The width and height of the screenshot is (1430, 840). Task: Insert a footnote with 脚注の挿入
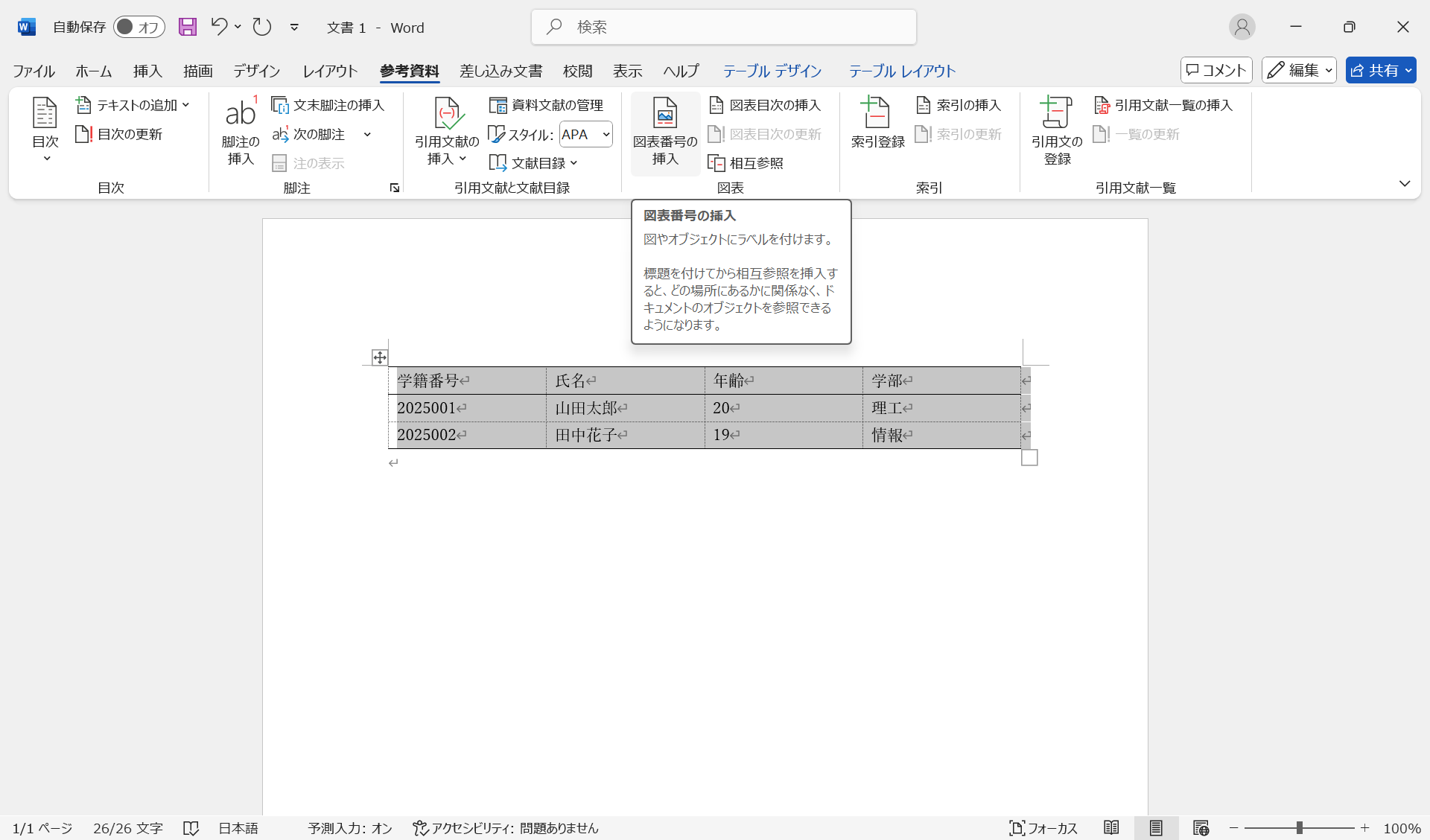[239, 130]
